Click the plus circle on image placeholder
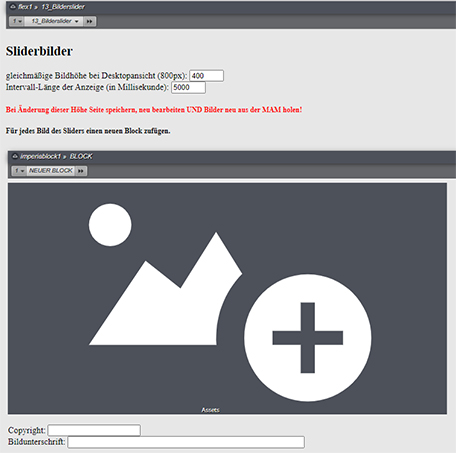 coord(307,338)
